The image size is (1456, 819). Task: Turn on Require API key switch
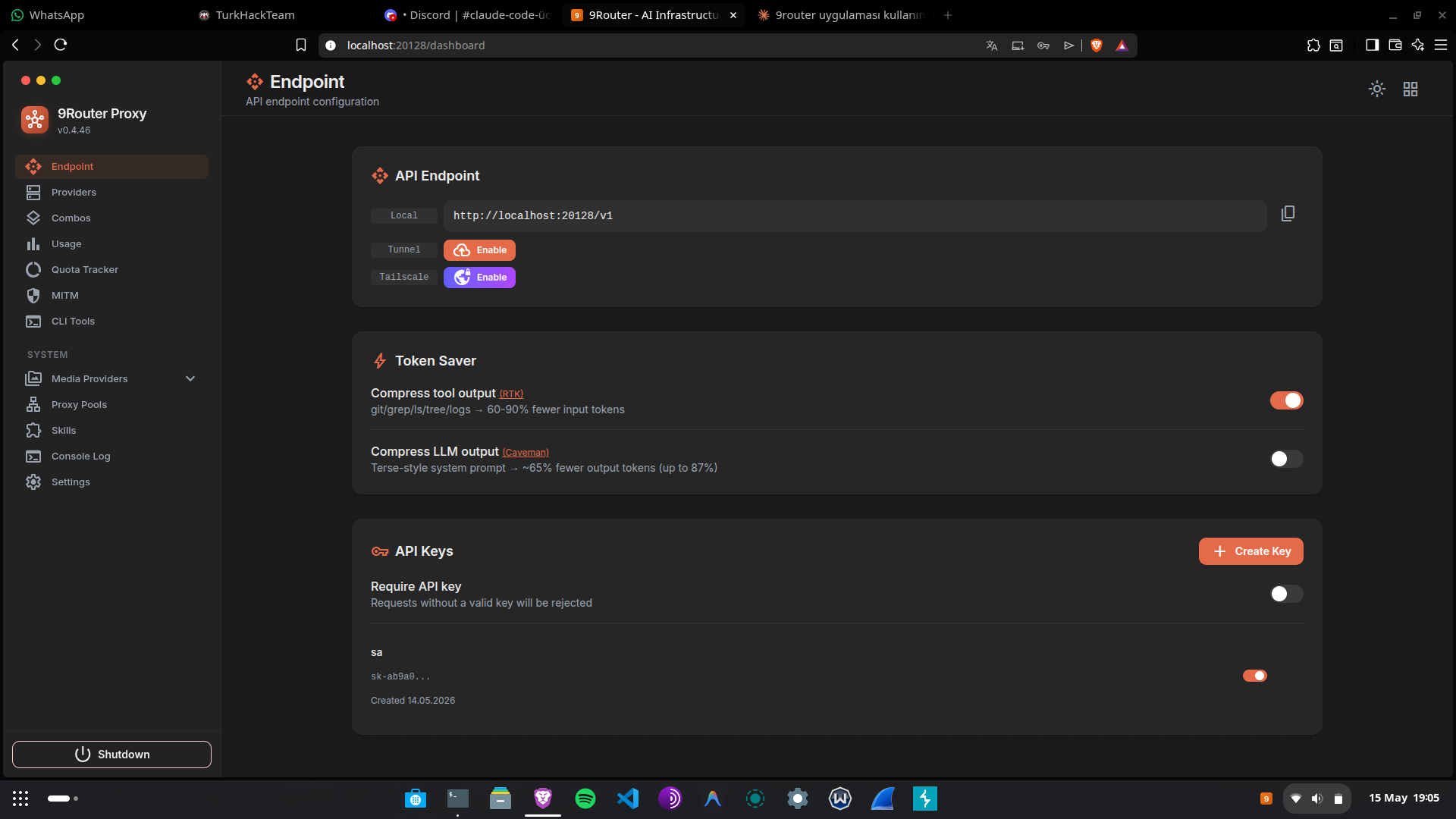(x=1286, y=594)
